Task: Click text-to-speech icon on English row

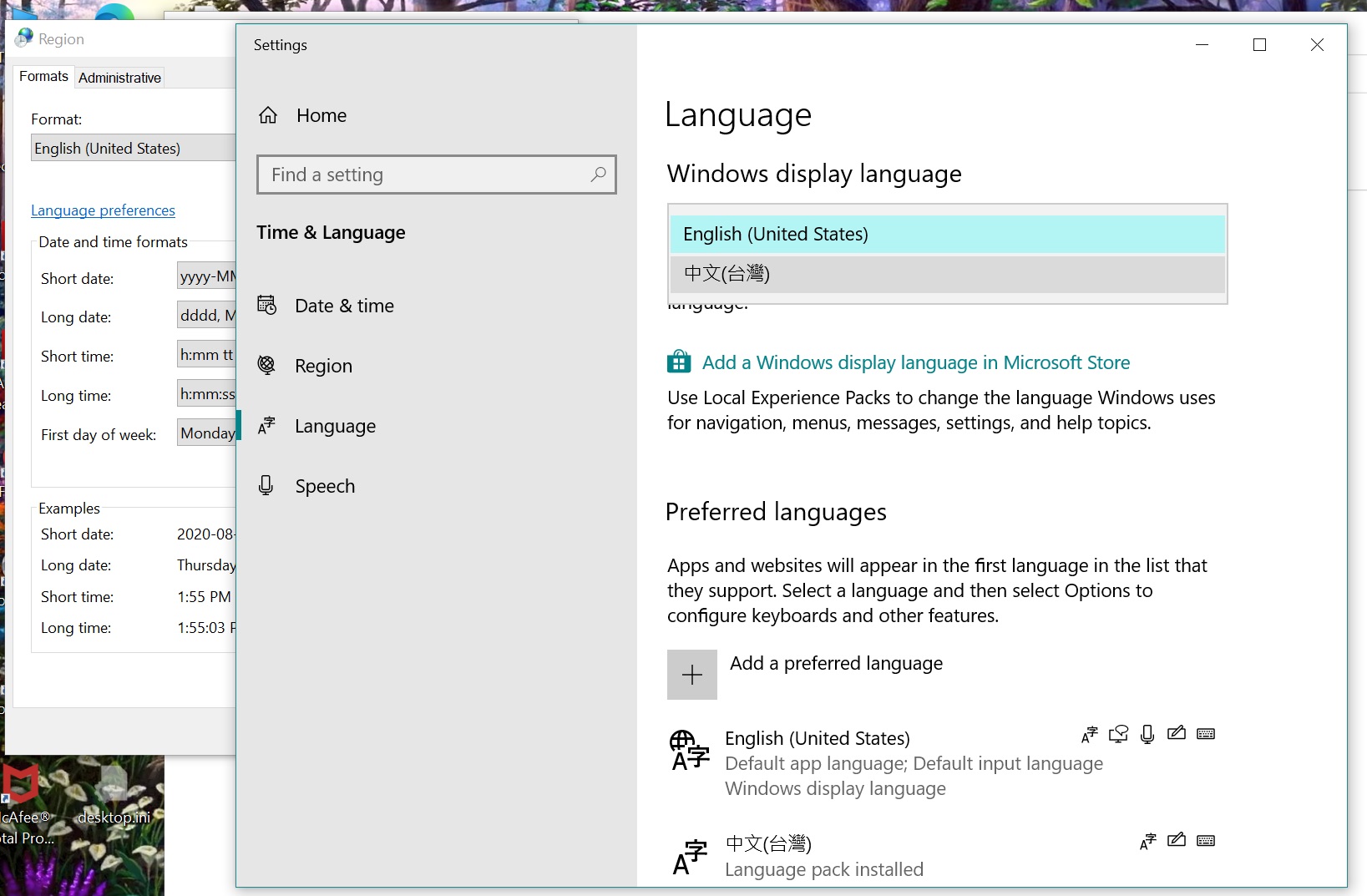Action: 1118,734
